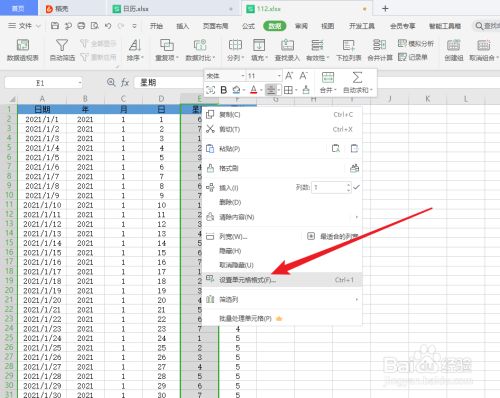Open the font name dropdown (宋体)
The image size is (500, 398).
pos(243,76)
